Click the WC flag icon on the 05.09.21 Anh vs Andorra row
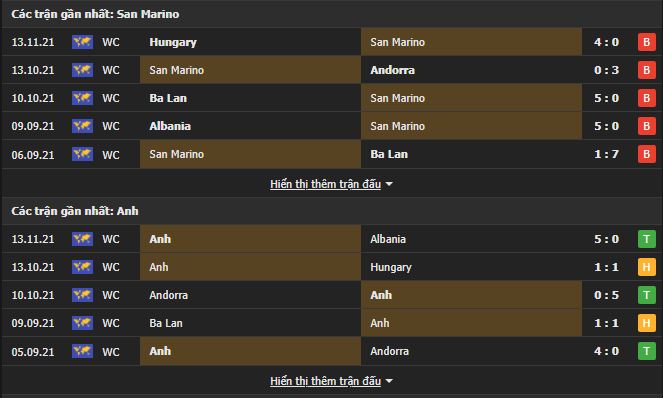This screenshot has height=398, width=663. (82, 351)
